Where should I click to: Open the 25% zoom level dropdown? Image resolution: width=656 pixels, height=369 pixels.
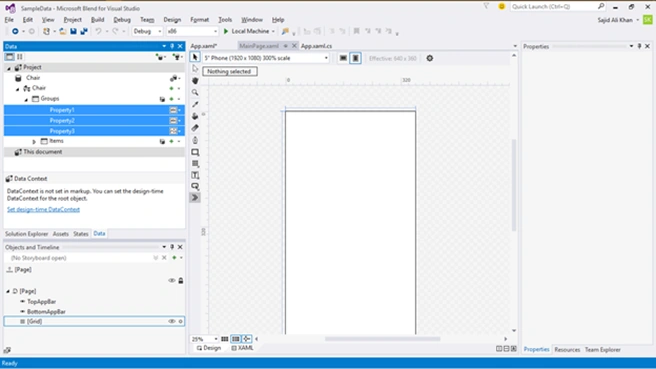[205, 339]
